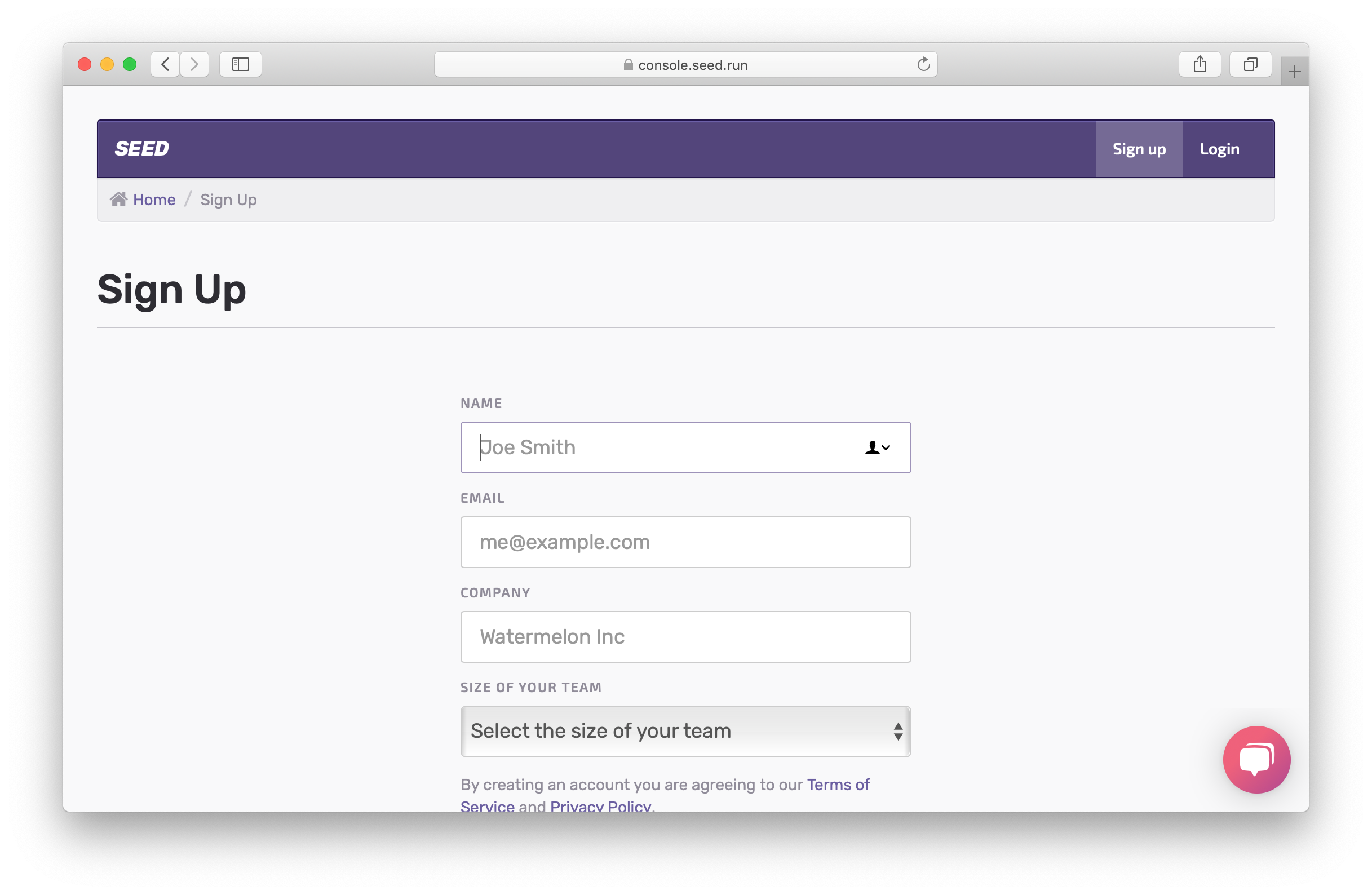Click the SEED logo in header
Screen dimensions: 1372x895
coord(142,149)
